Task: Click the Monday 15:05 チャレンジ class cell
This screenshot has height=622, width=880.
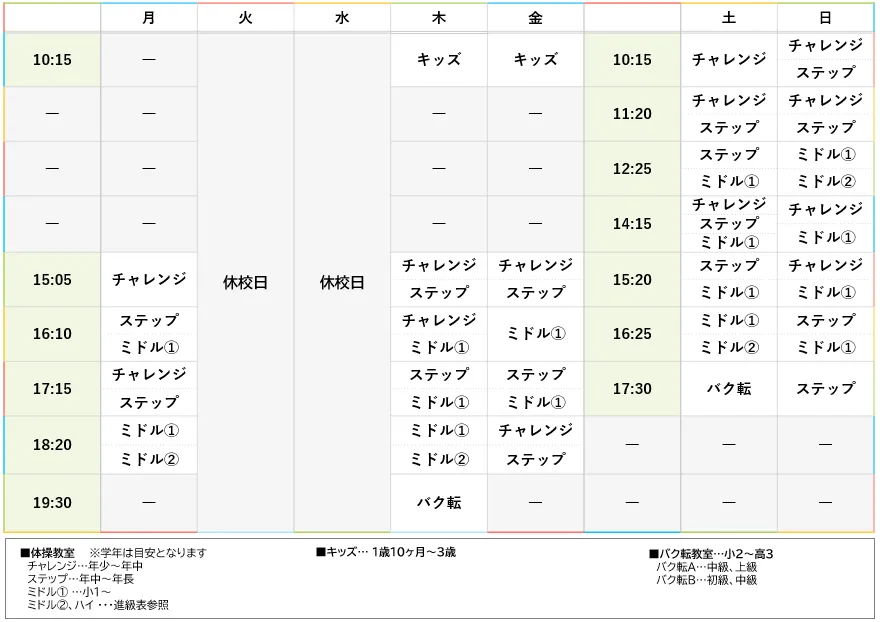Action: coord(148,280)
